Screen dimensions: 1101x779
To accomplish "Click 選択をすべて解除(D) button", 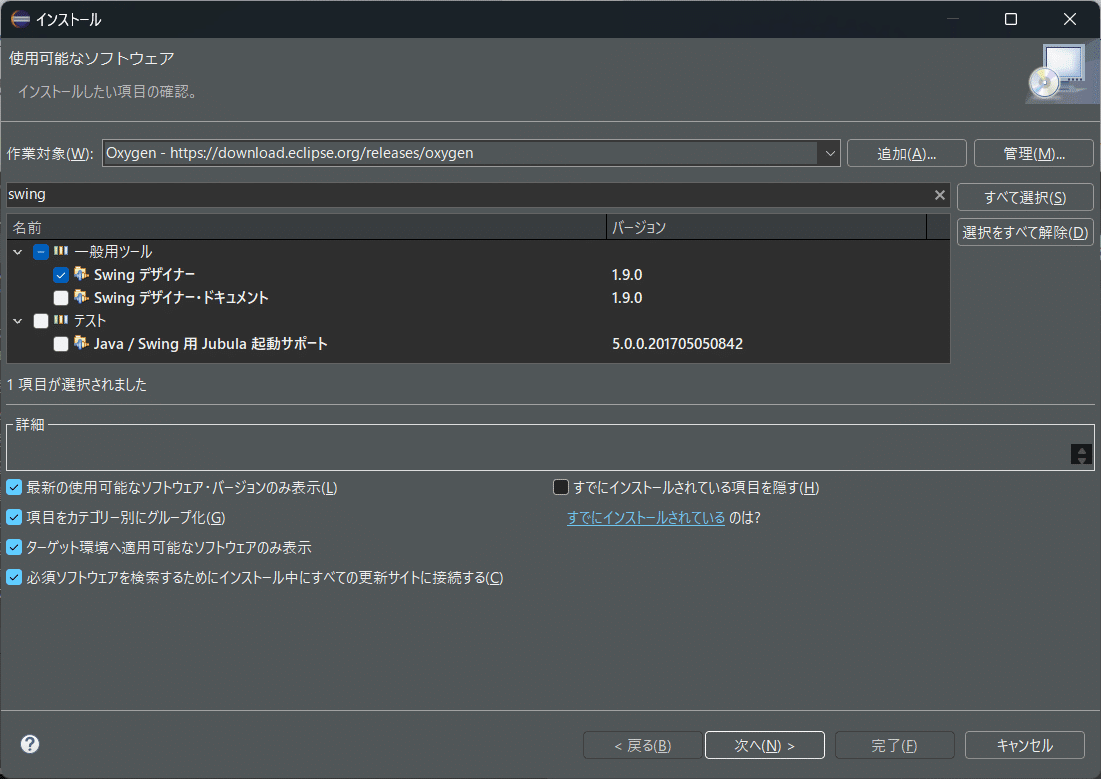I will 1025,233.
